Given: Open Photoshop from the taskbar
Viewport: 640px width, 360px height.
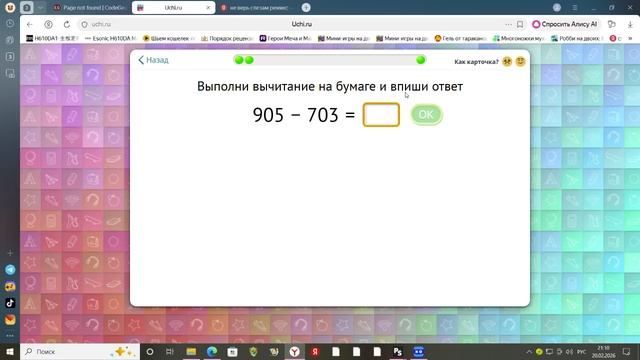Looking at the screenshot, I should tap(398, 351).
